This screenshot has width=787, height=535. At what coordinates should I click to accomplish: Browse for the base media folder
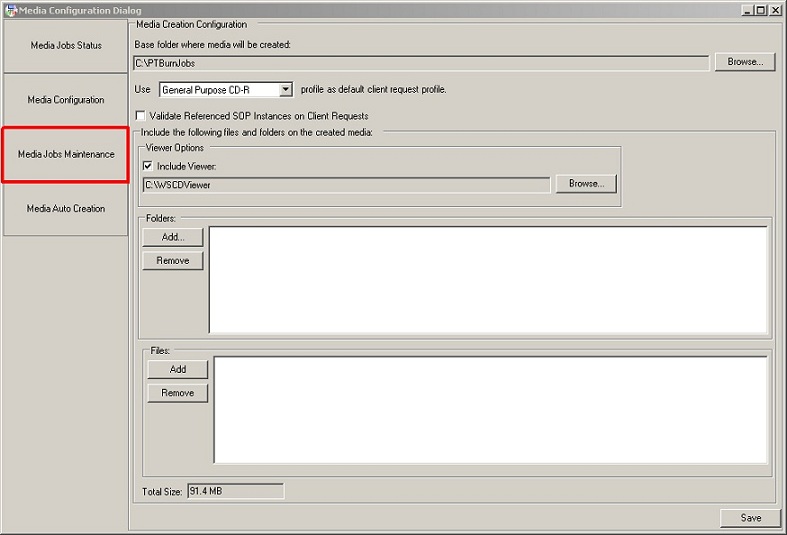coord(744,62)
